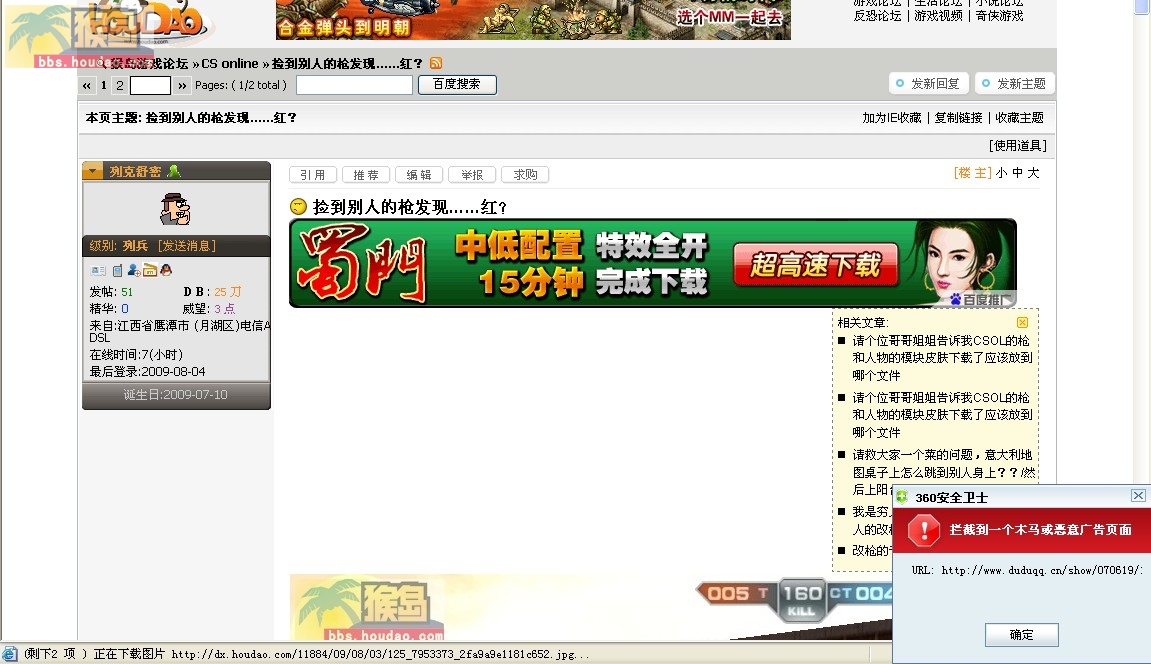Open the profile card icon under the avatar
This screenshot has width=1151, height=664.
coord(98,271)
